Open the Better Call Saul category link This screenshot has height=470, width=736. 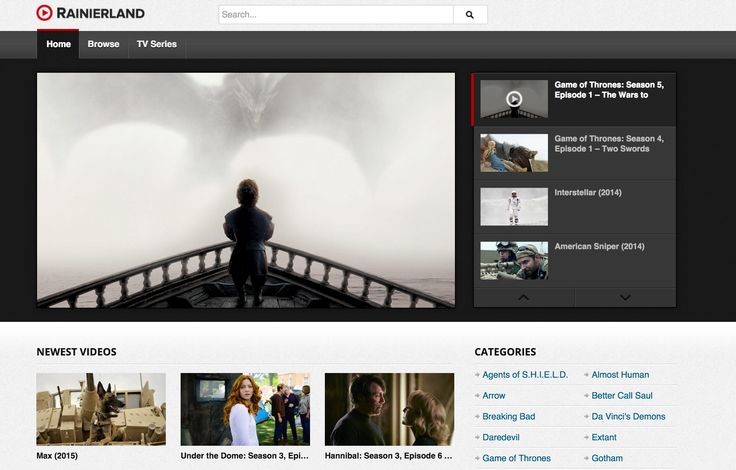pos(622,396)
